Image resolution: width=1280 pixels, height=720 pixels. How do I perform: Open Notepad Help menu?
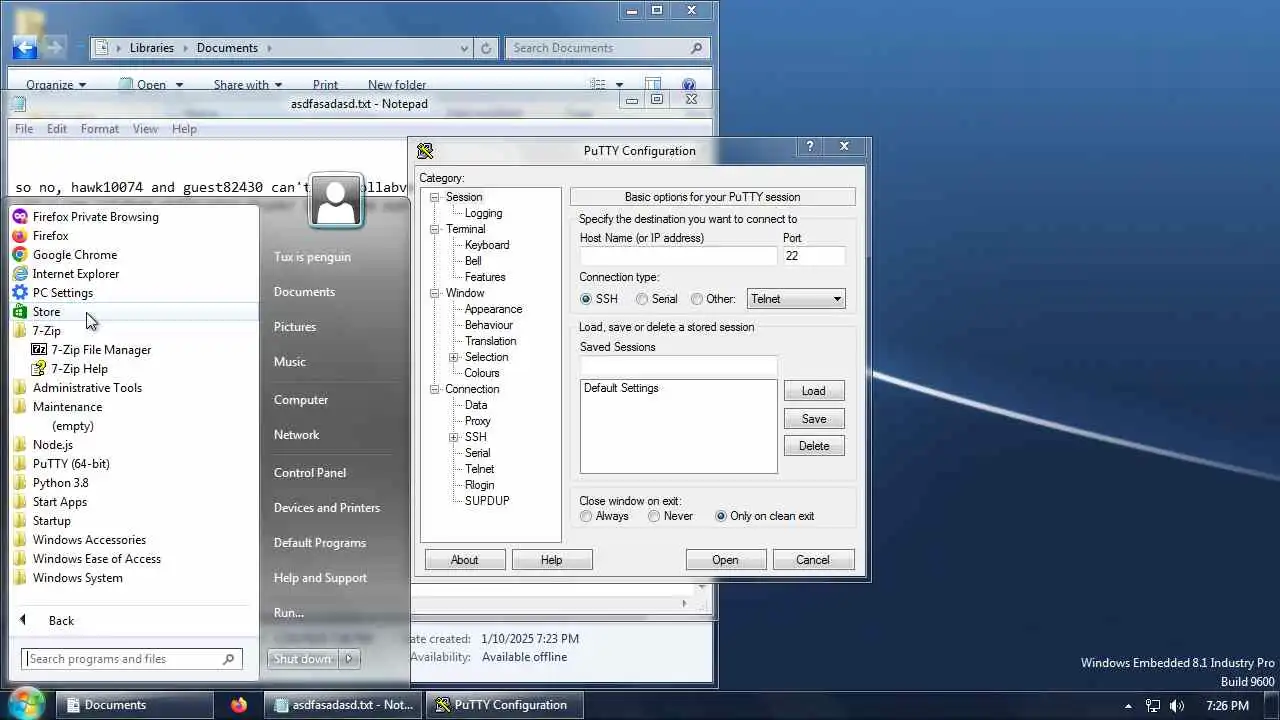coord(184,129)
